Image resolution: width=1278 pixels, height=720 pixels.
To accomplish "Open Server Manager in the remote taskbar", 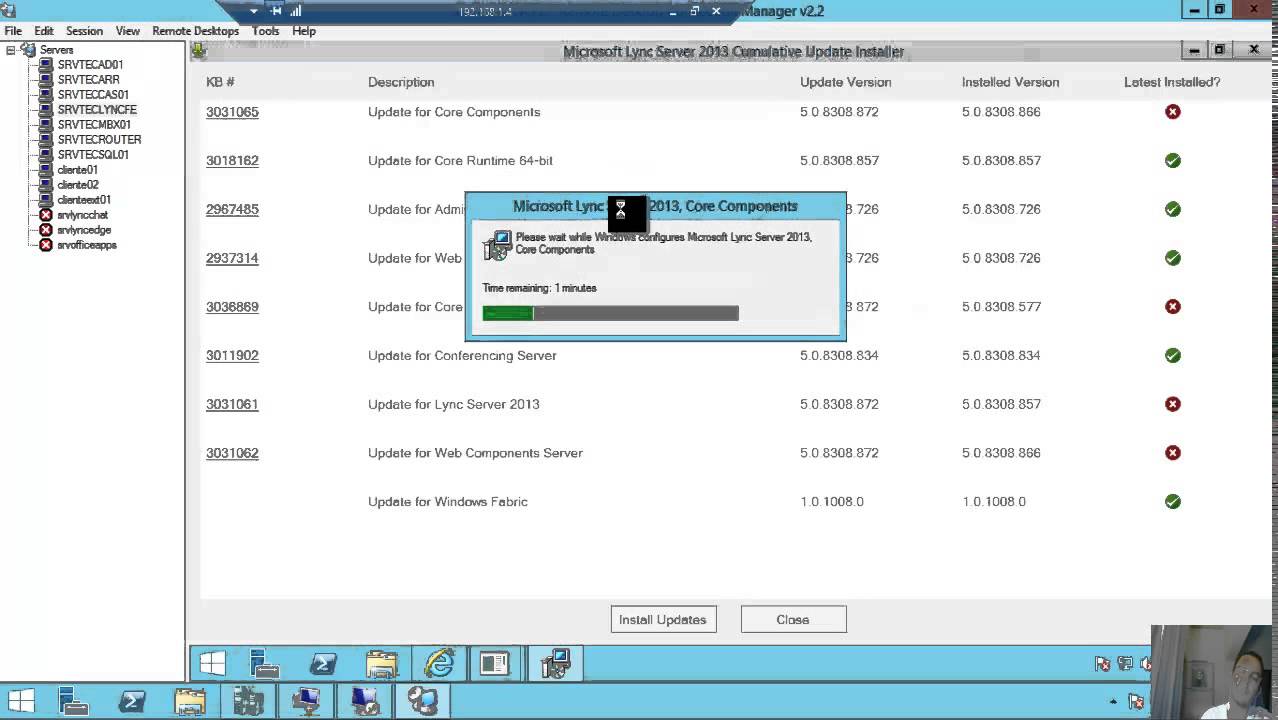I will 265,664.
